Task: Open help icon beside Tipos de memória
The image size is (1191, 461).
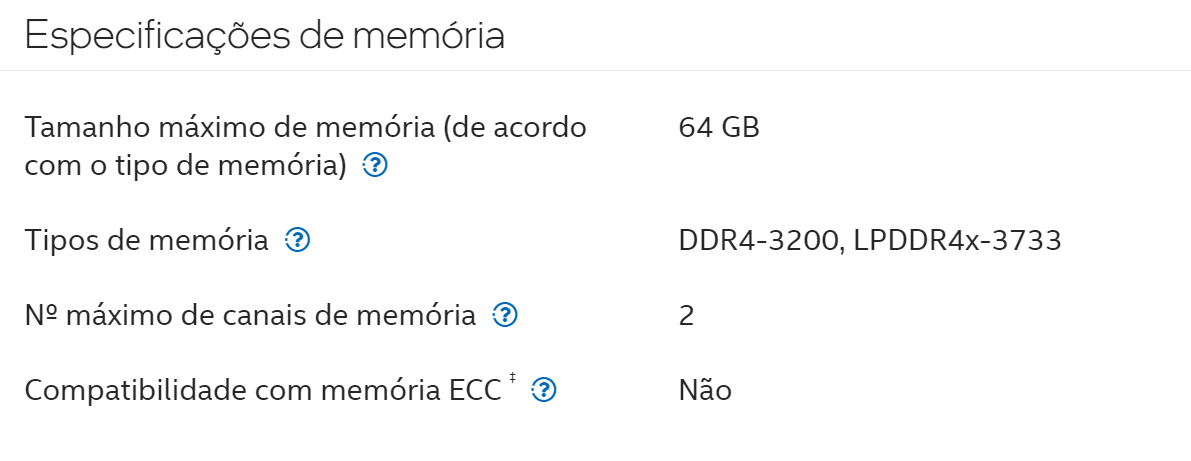Action: 297,240
